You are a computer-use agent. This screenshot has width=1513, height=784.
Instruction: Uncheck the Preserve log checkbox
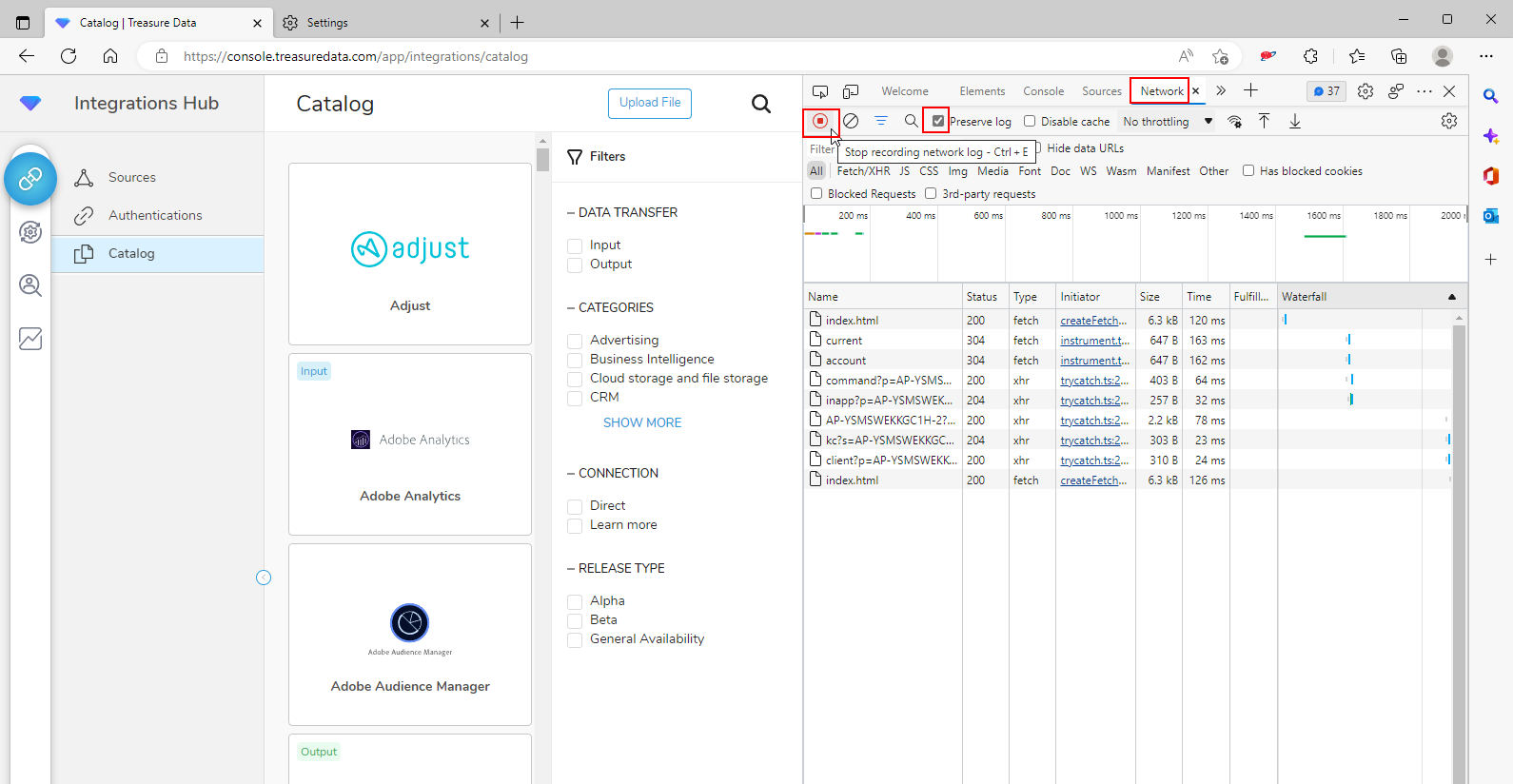(938, 121)
